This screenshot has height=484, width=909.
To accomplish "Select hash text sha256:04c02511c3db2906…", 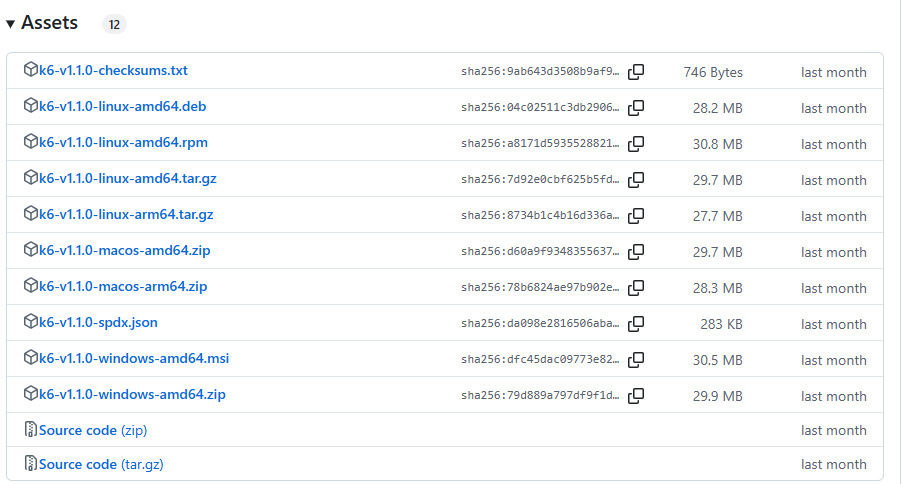I will click(x=540, y=108).
